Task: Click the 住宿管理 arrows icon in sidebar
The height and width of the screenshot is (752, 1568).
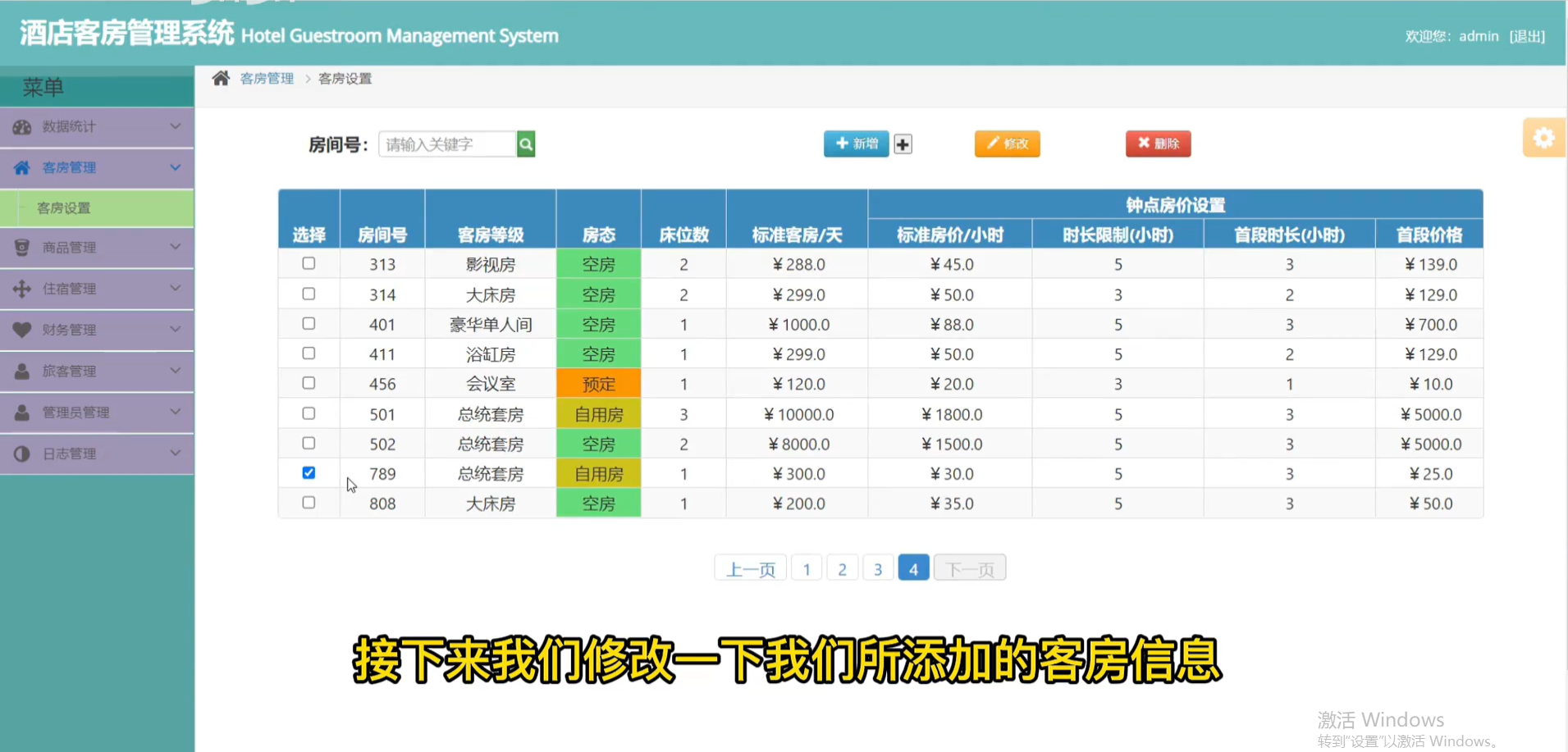Action: click(21, 289)
